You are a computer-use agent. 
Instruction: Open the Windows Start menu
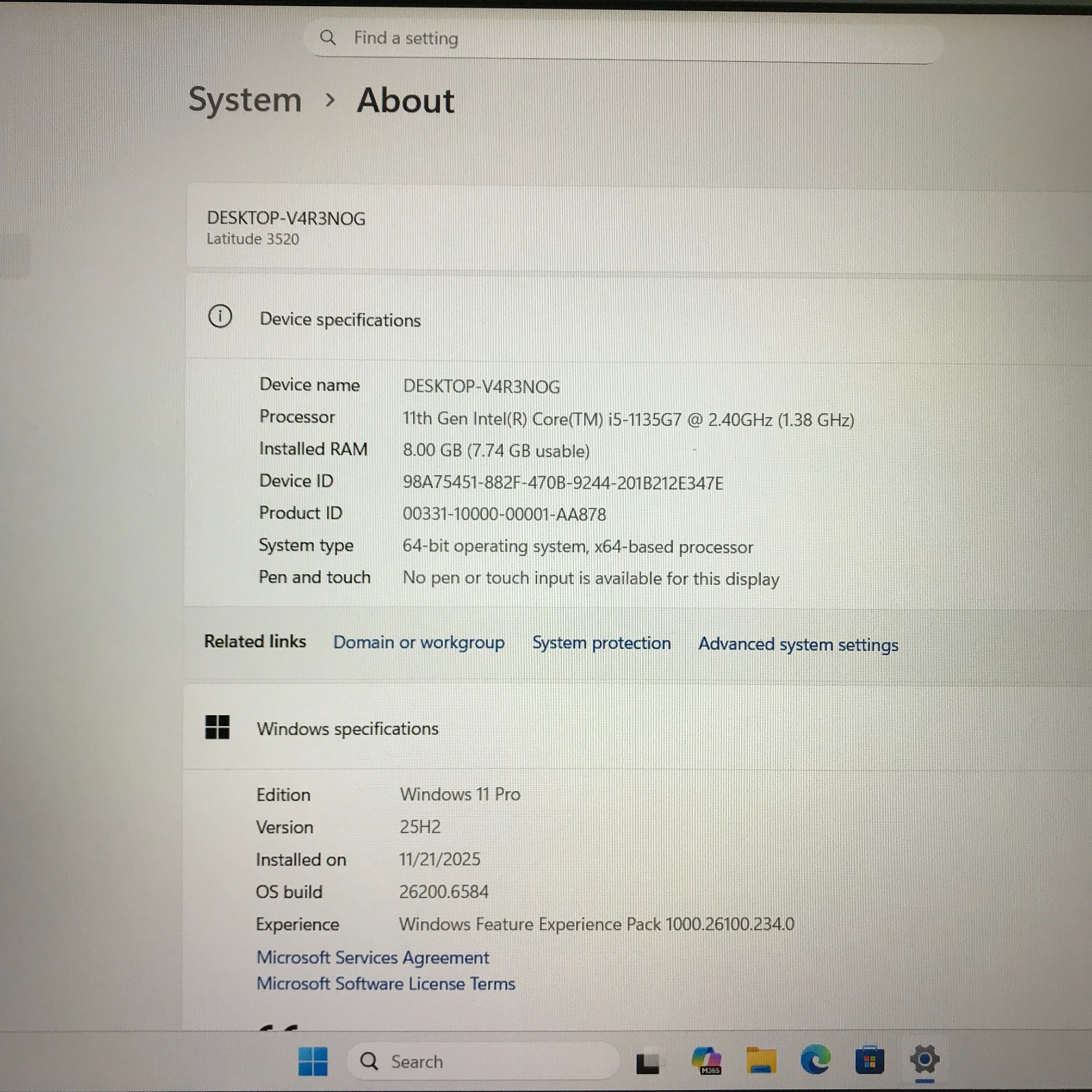click(x=313, y=1061)
